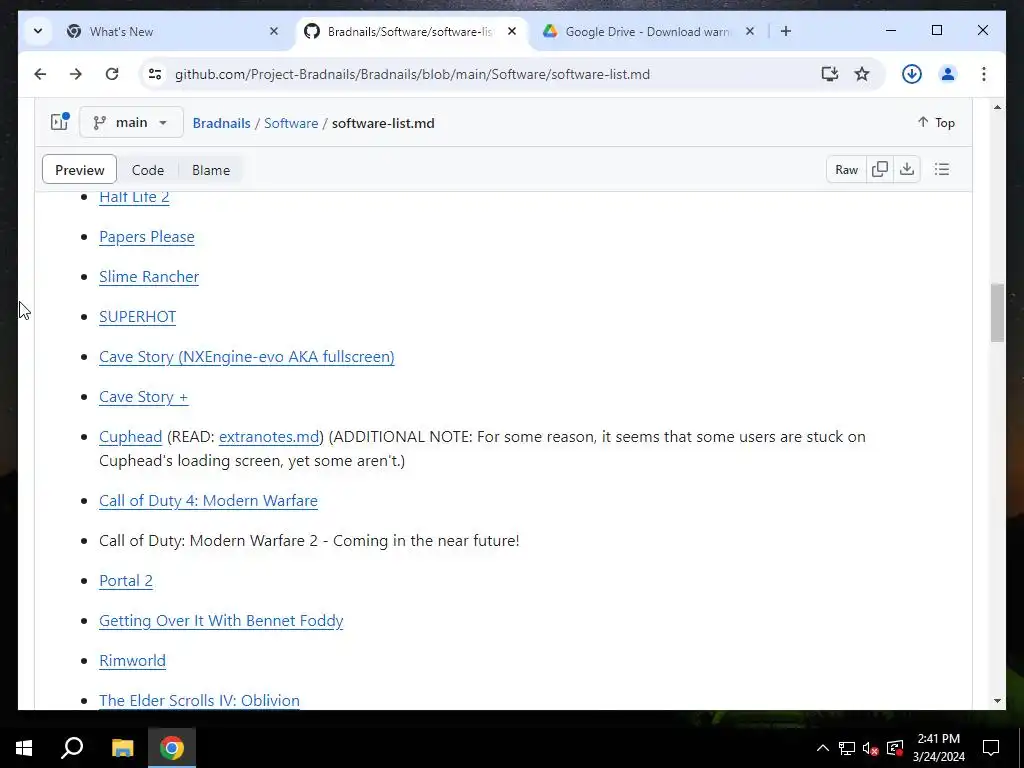Screen dimensions: 1024x768
Task: Go forward in browser history
Action: pyautogui.click(x=76, y=74)
